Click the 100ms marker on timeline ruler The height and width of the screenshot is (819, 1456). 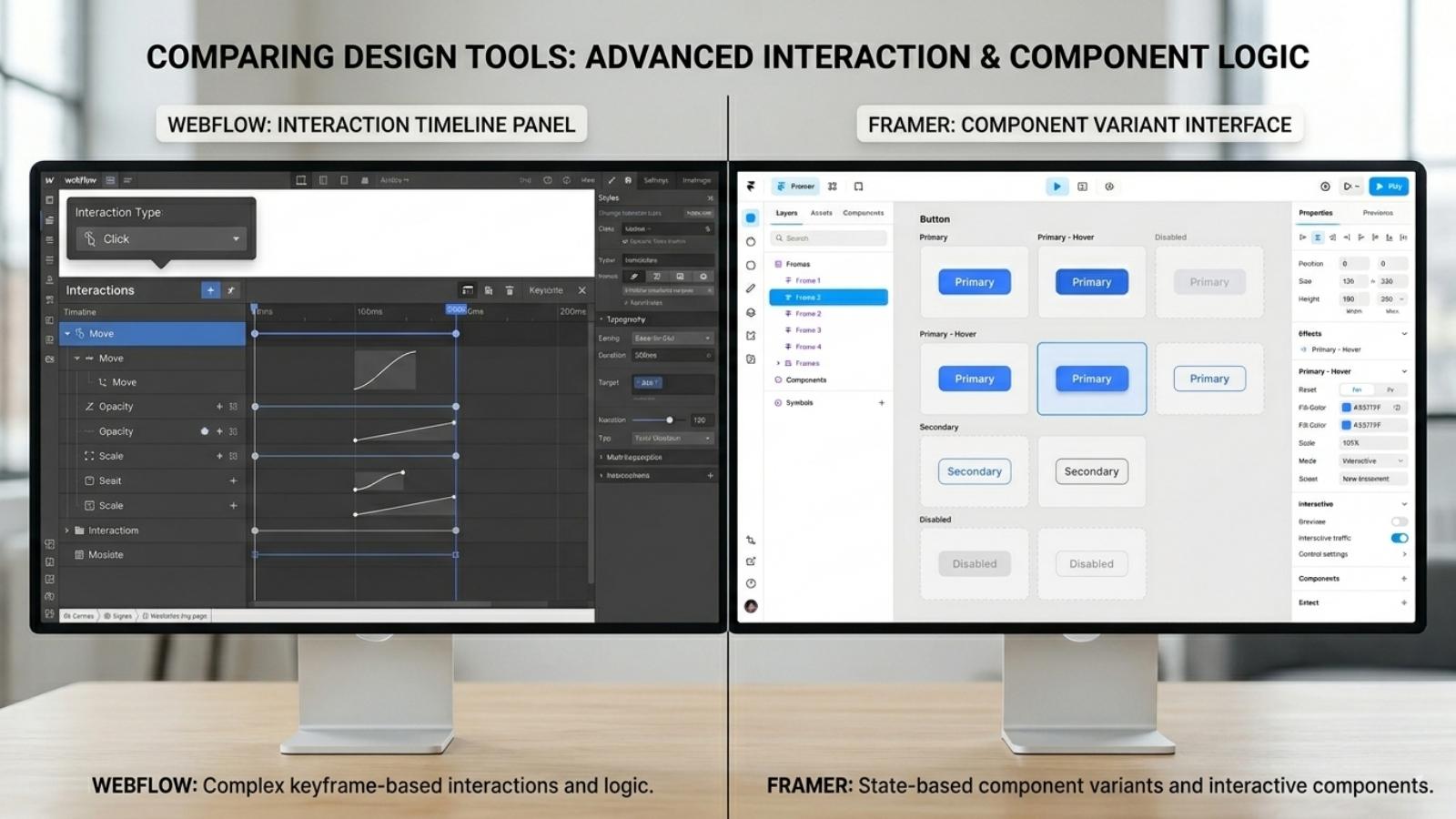(369, 311)
